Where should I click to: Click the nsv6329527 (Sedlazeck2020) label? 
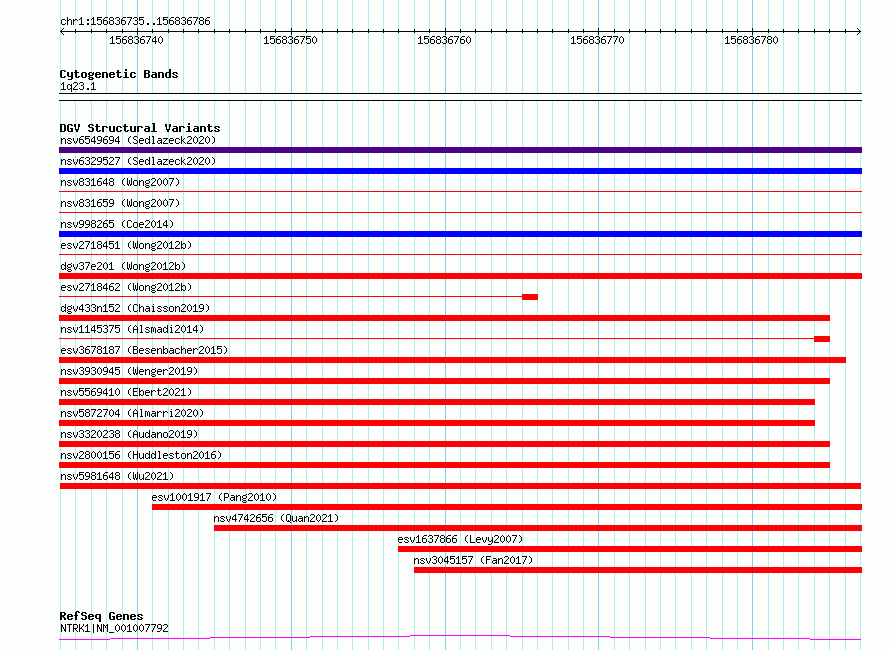pyautogui.click(x=138, y=161)
